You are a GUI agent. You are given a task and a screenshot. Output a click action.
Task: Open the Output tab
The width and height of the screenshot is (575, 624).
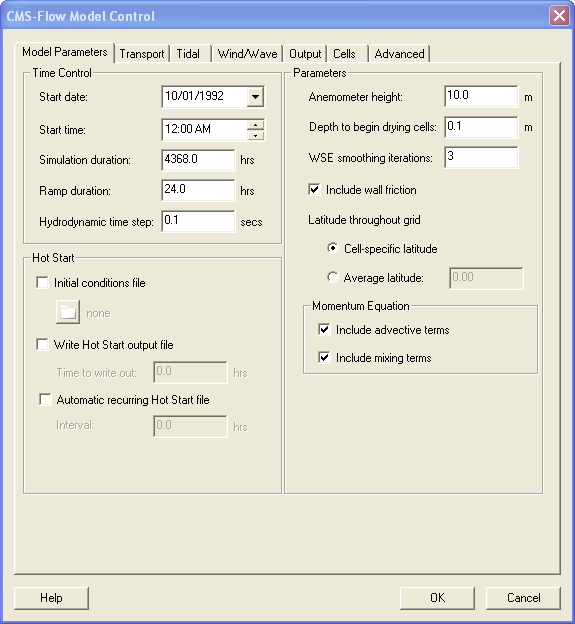[305, 54]
